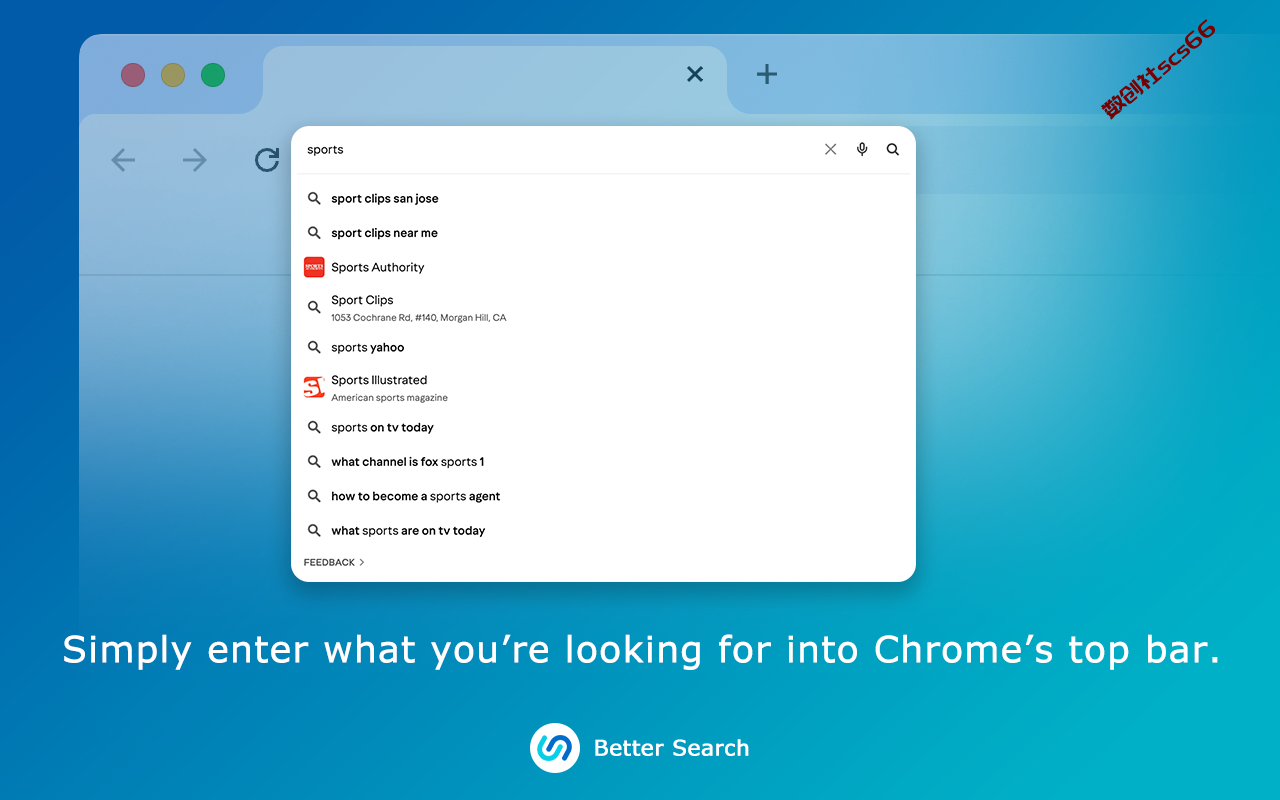Select the sports yahoo suggestion
Viewport: 1280px width, 800px height.
(x=603, y=347)
